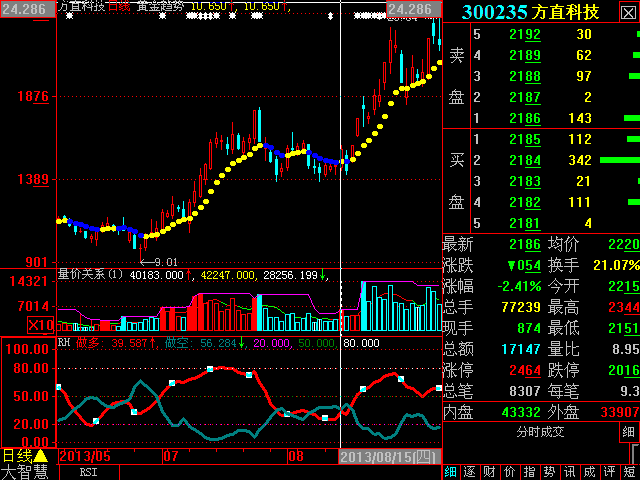640x480 pixels.
Task: Click the 大智慧 logo text
Action: pyautogui.click(x=24, y=472)
